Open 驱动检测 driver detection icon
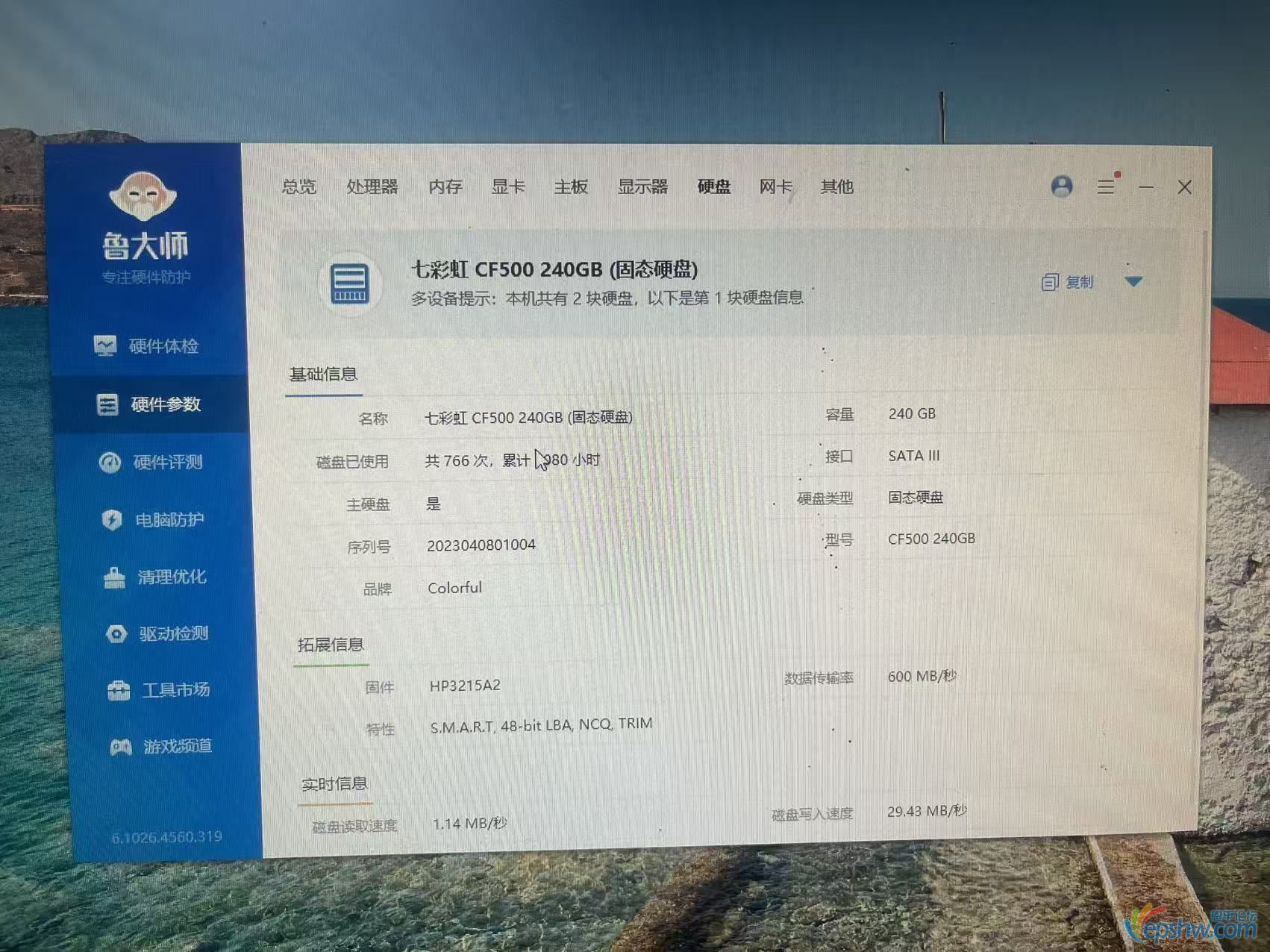1270x952 pixels. [x=116, y=634]
